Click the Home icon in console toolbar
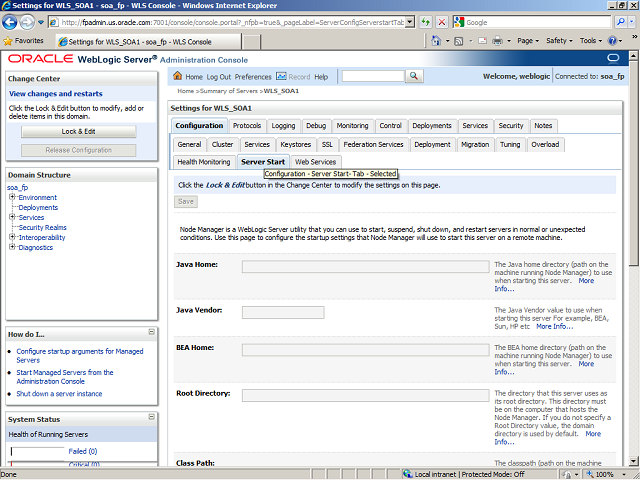 [178, 77]
